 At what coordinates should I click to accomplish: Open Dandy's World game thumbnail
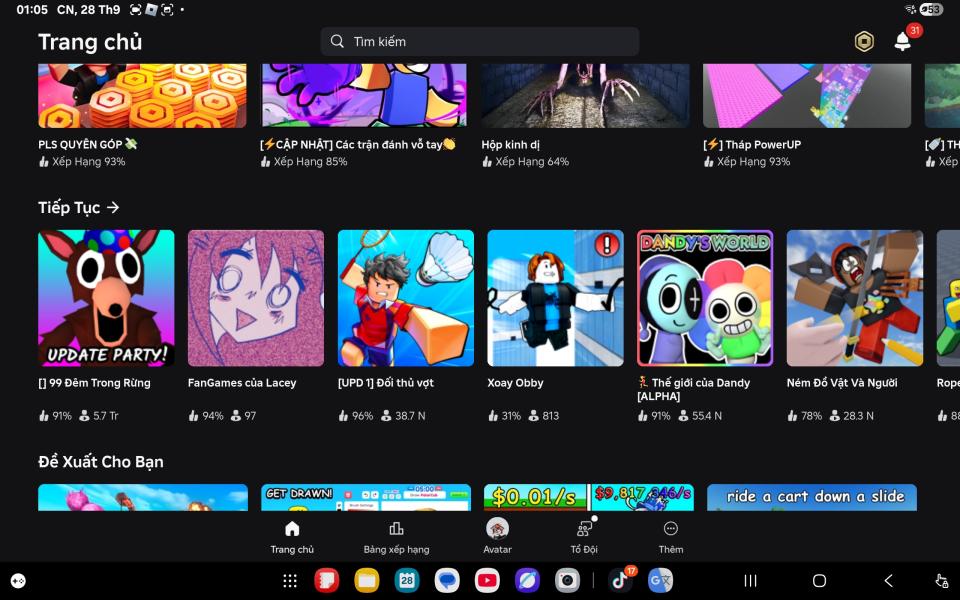[705, 298]
